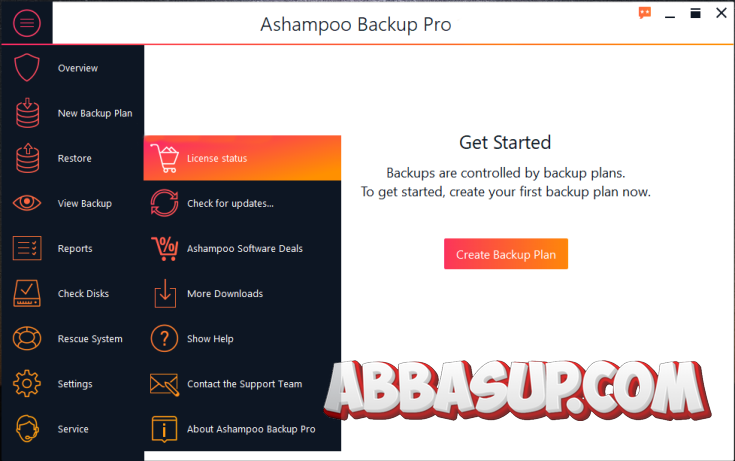Viewport: 735px width, 461px height.
Task: Select License status in the submenu
Action: (x=242, y=158)
